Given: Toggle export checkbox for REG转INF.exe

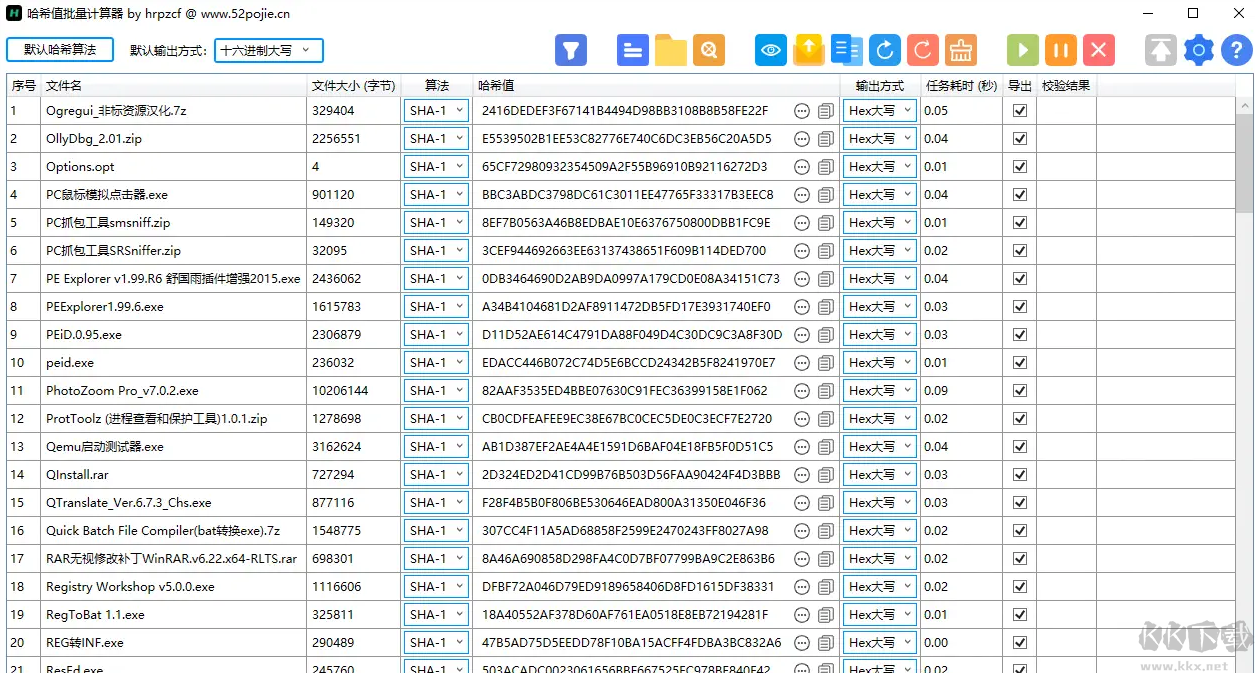Looking at the screenshot, I should (1020, 643).
